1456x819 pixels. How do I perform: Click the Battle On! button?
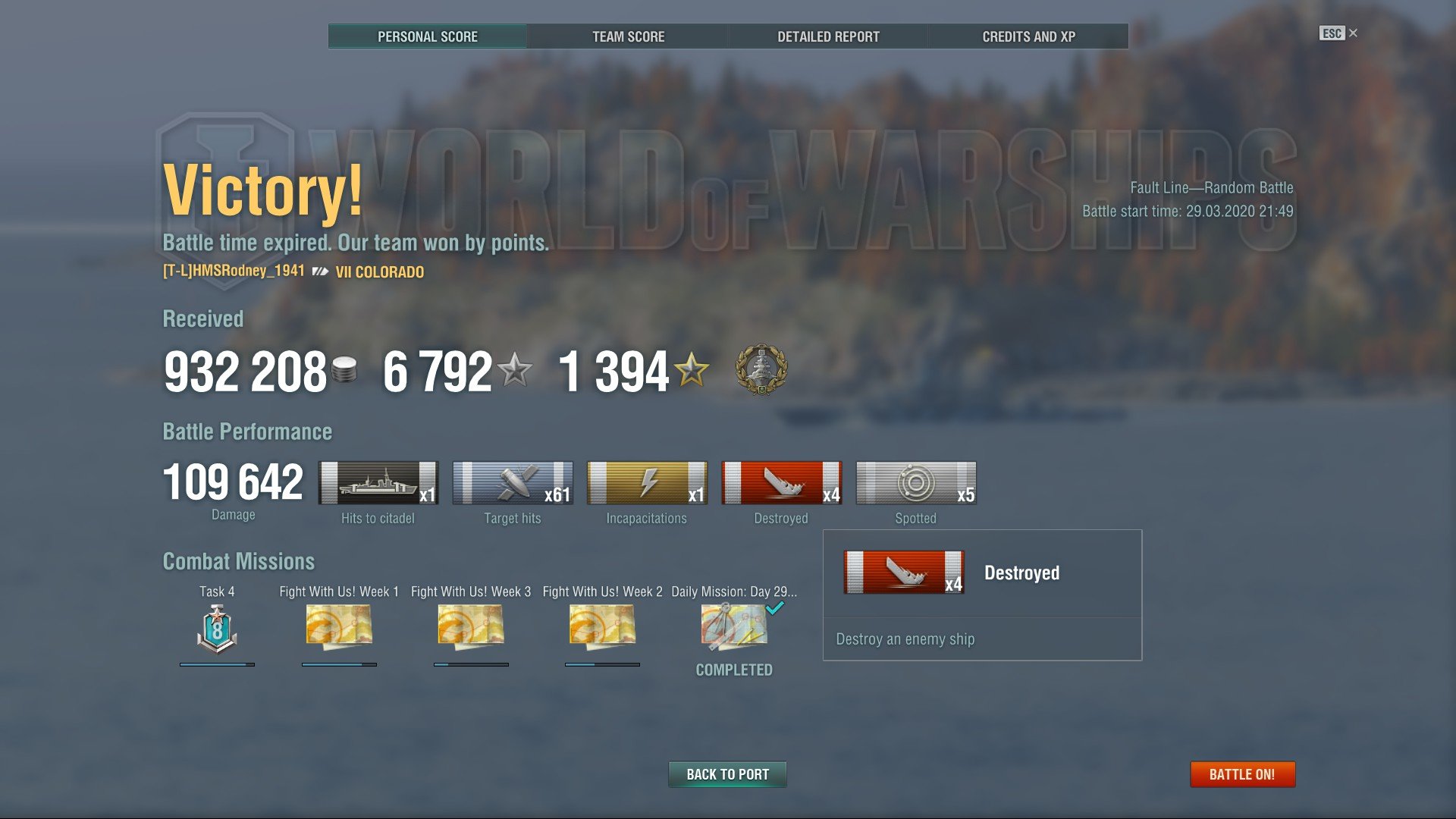coord(1242,774)
